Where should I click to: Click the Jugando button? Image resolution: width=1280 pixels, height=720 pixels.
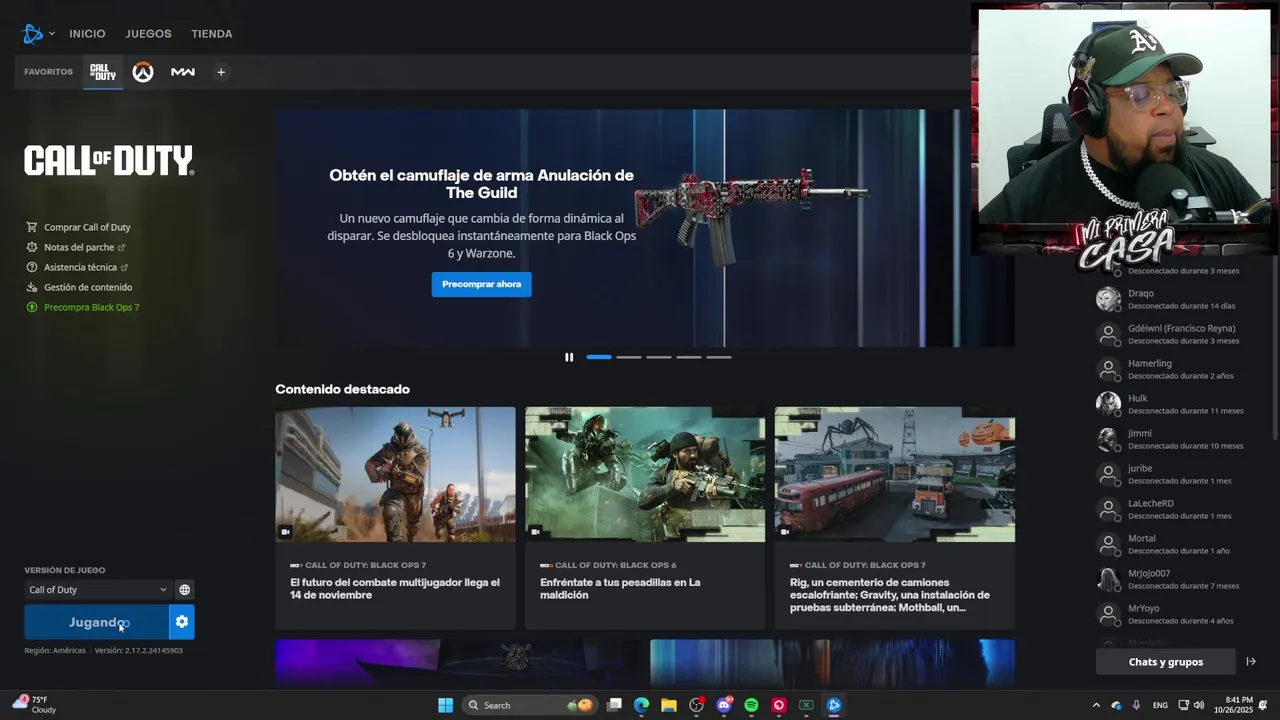point(97,622)
